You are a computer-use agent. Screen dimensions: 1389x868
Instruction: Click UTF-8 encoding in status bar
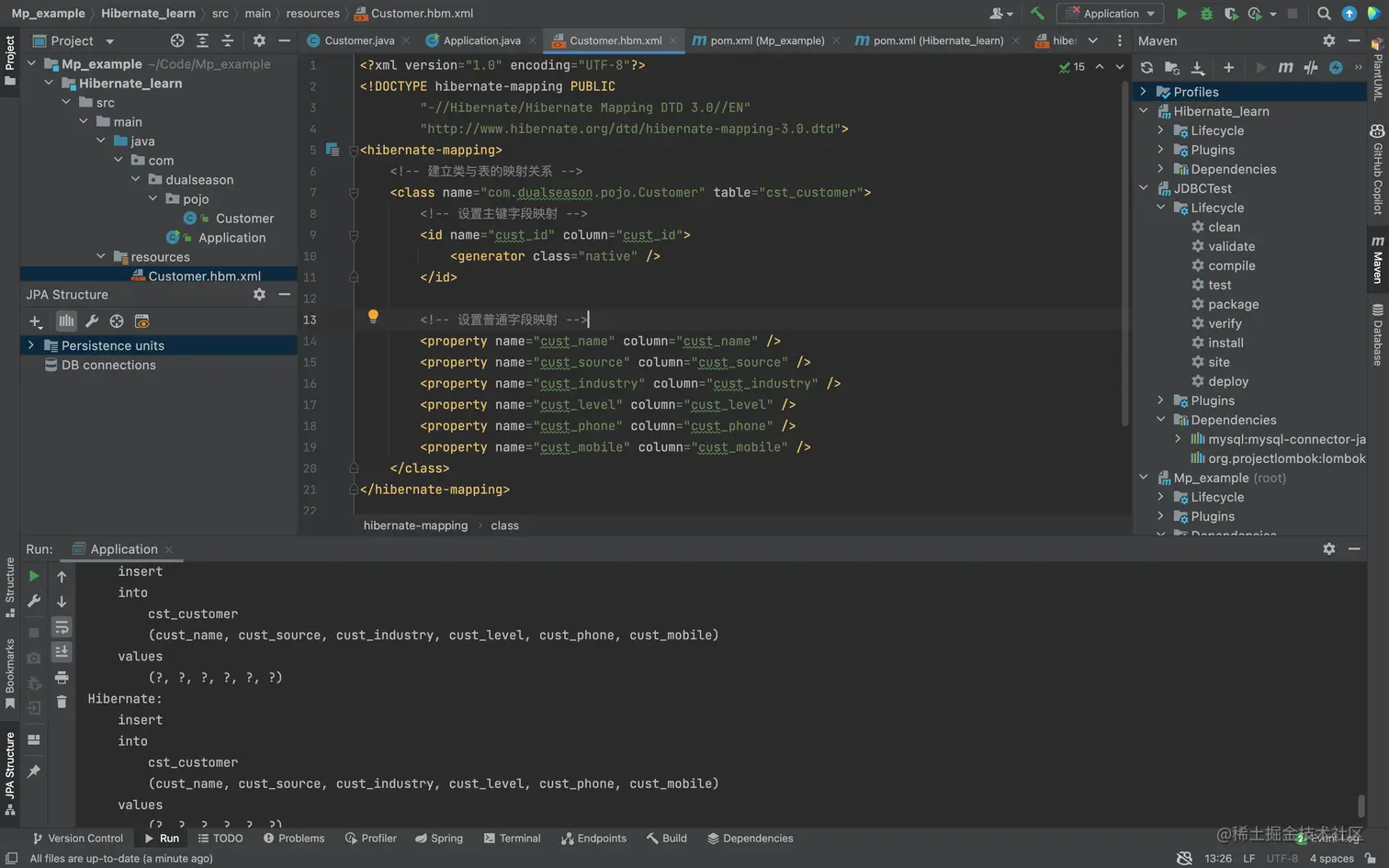tap(1282, 858)
